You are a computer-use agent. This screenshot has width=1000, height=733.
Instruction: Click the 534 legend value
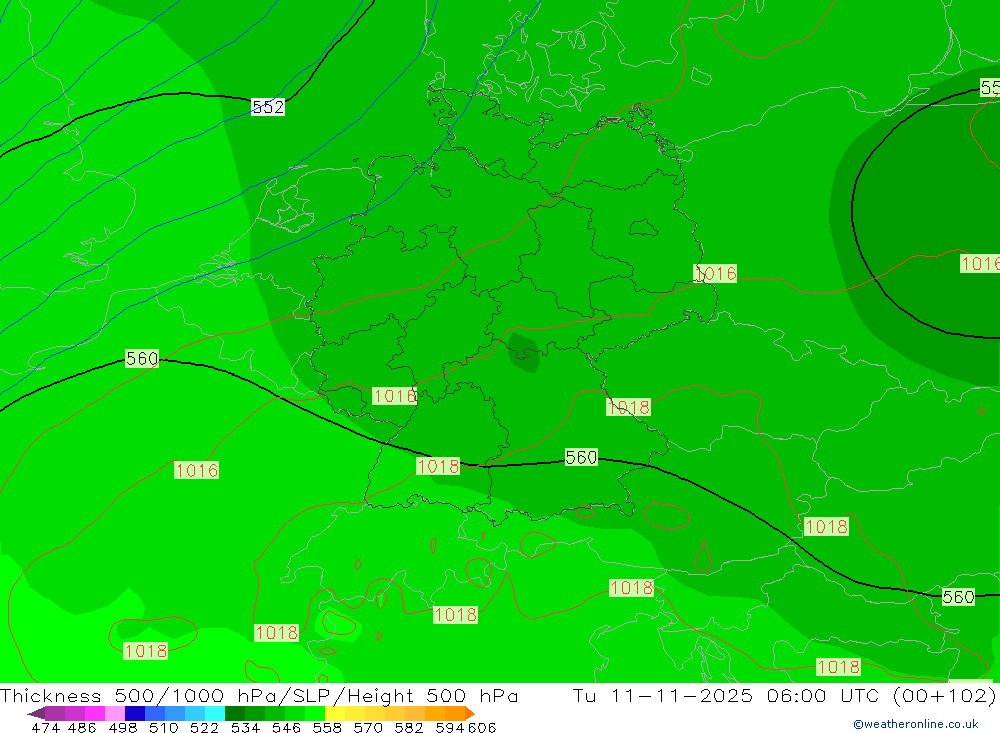(246, 727)
